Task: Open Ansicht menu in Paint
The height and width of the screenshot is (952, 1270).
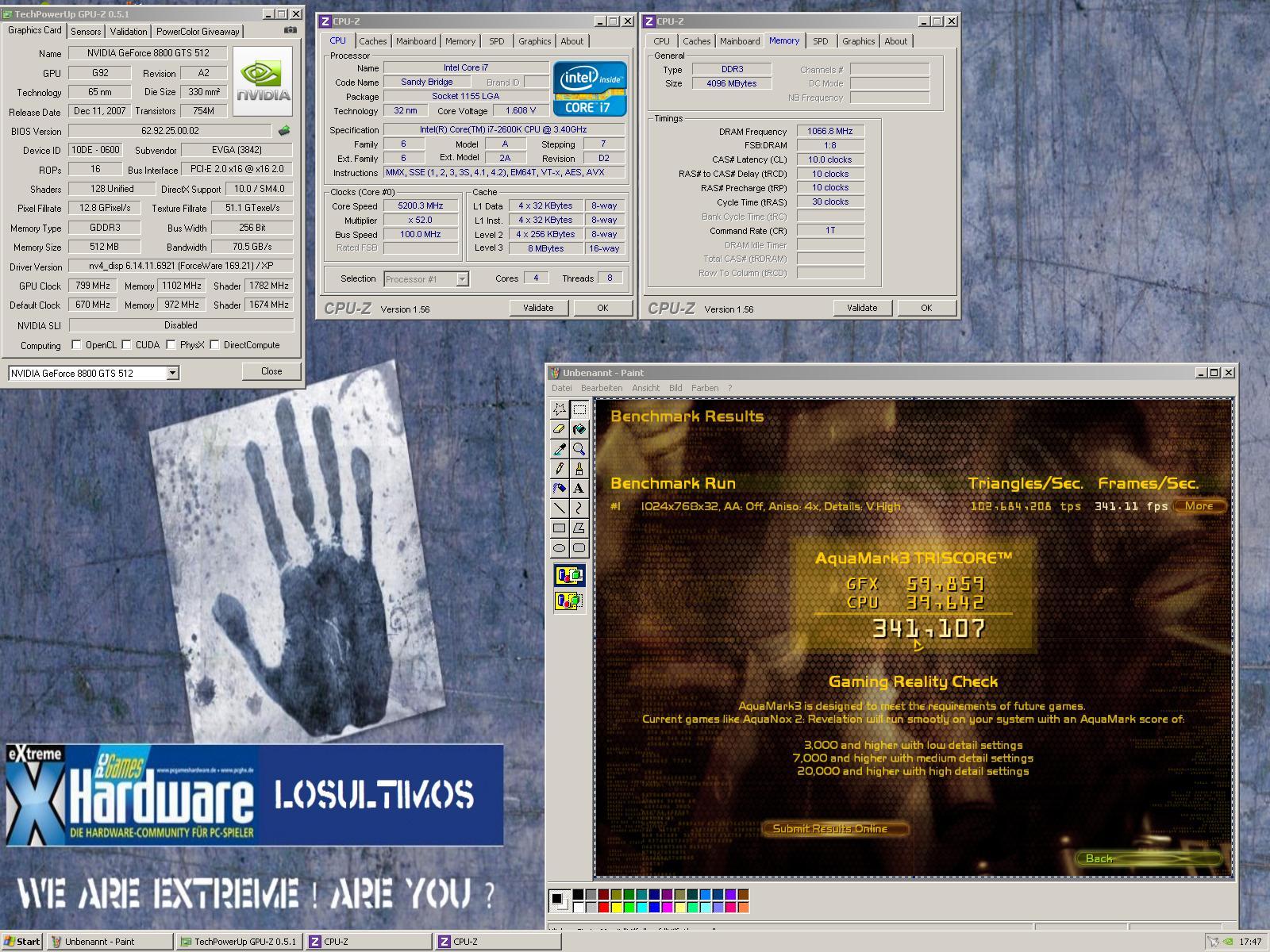Action: pyautogui.click(x=645, y=388)
